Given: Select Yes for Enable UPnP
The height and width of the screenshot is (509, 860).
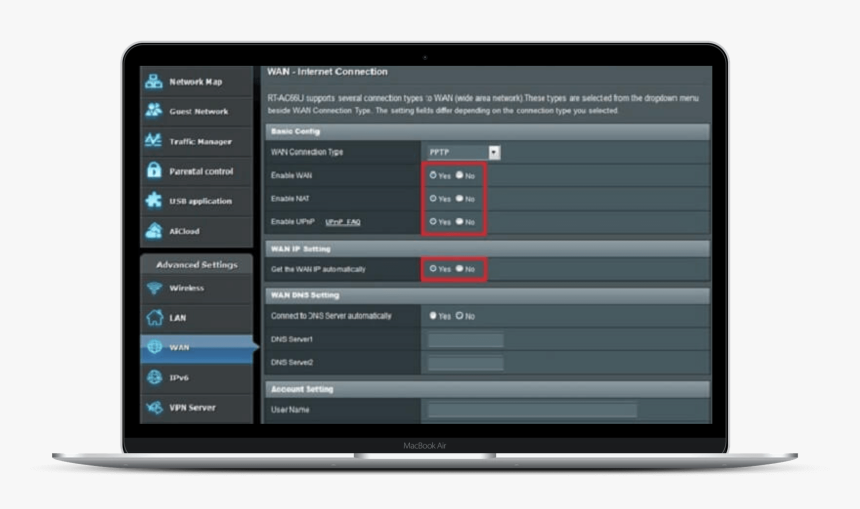Looking at the screenshot, I should click(x=433, y=221).
